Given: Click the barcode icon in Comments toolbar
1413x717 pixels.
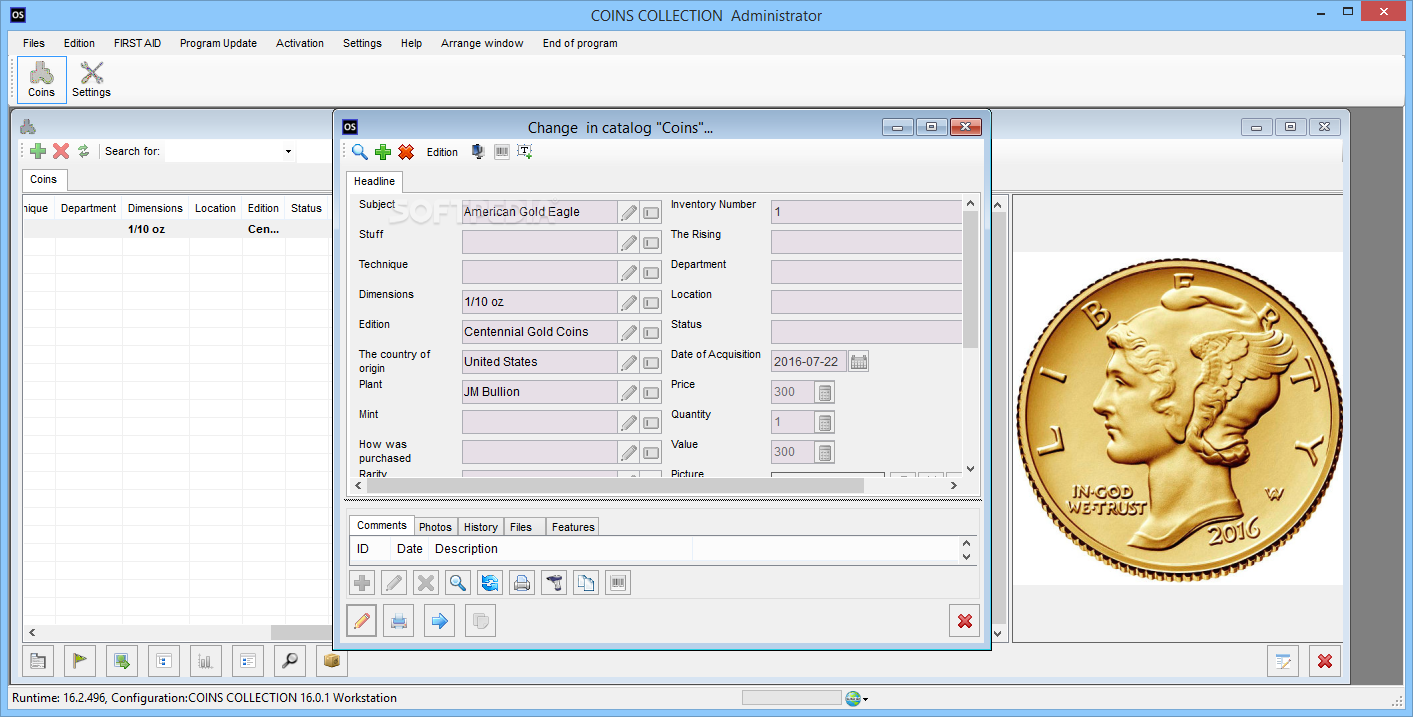Looking at the screenshot, I should pyautogui.click(x=618, y=583).
